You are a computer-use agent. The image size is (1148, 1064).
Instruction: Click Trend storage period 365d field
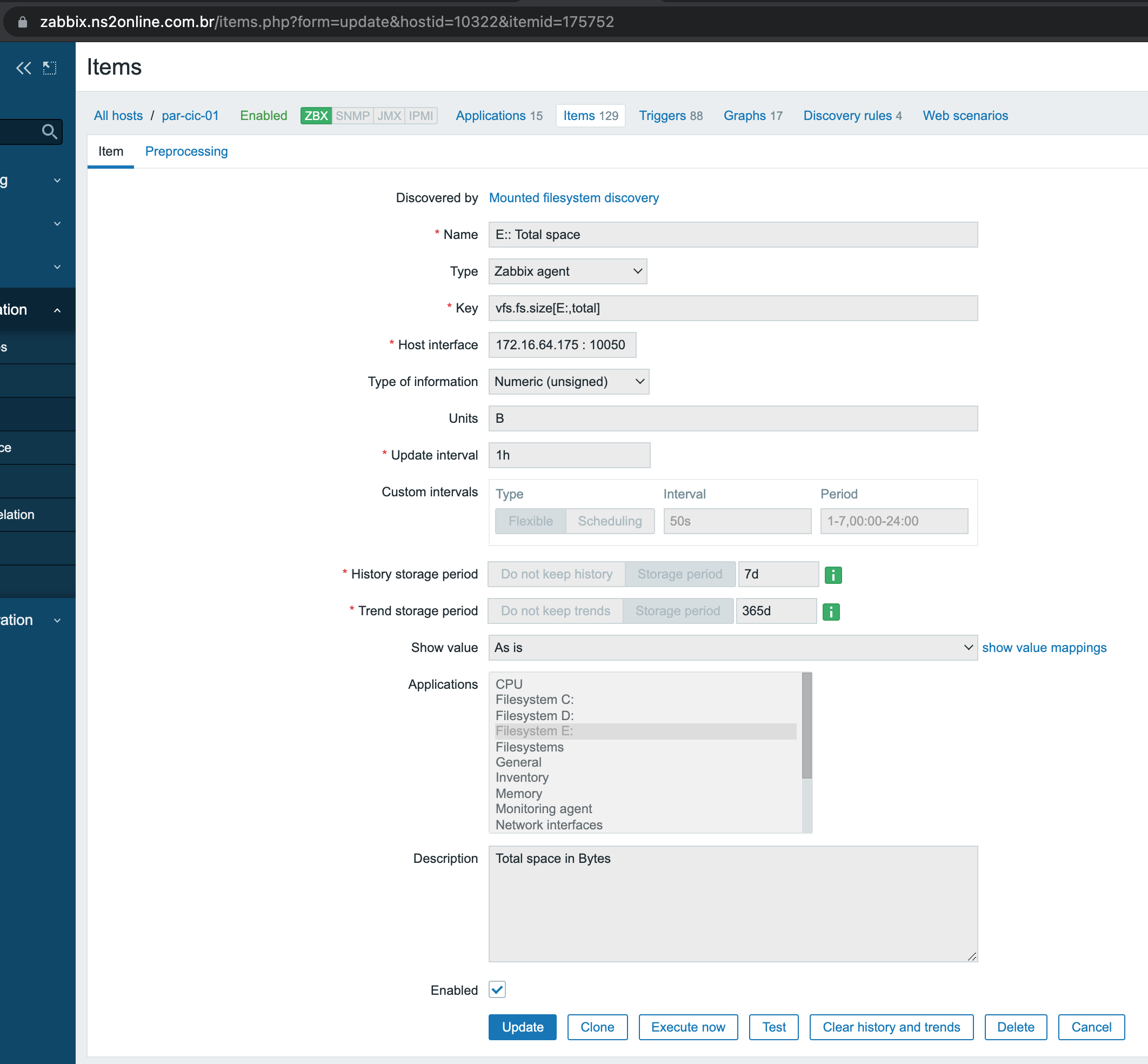(776, 611)
